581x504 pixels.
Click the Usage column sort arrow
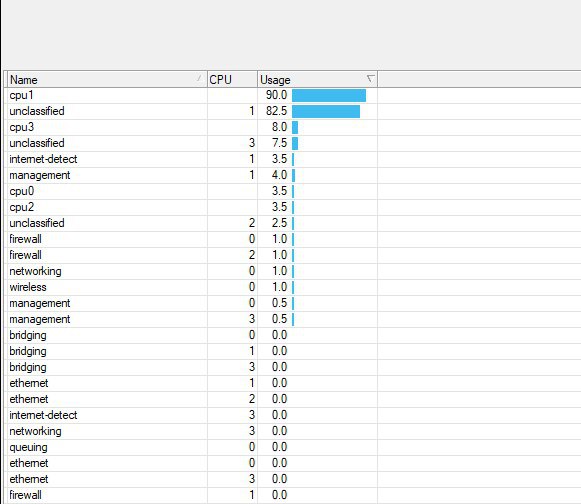[x=370, y=79]
